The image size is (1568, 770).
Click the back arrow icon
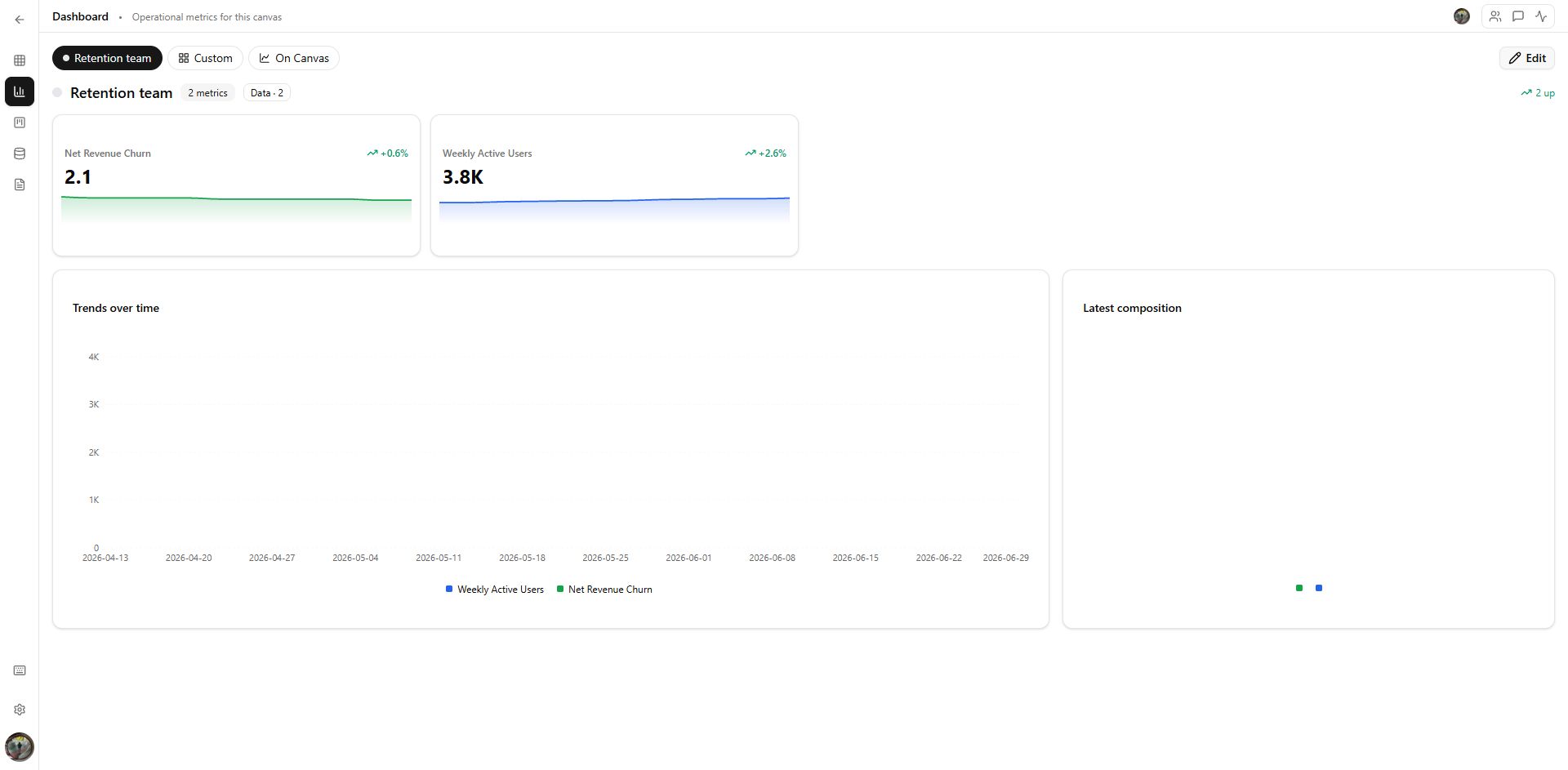coord(20,20)
